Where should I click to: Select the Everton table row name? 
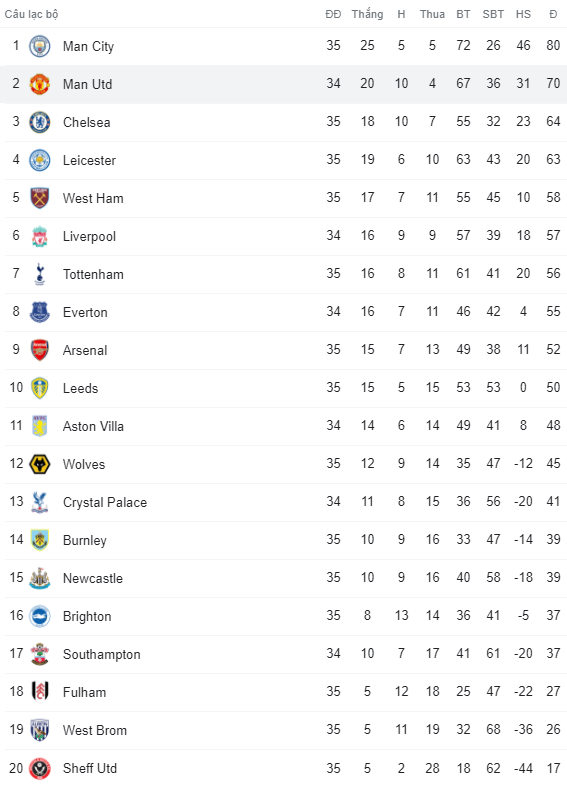(85, 312)
